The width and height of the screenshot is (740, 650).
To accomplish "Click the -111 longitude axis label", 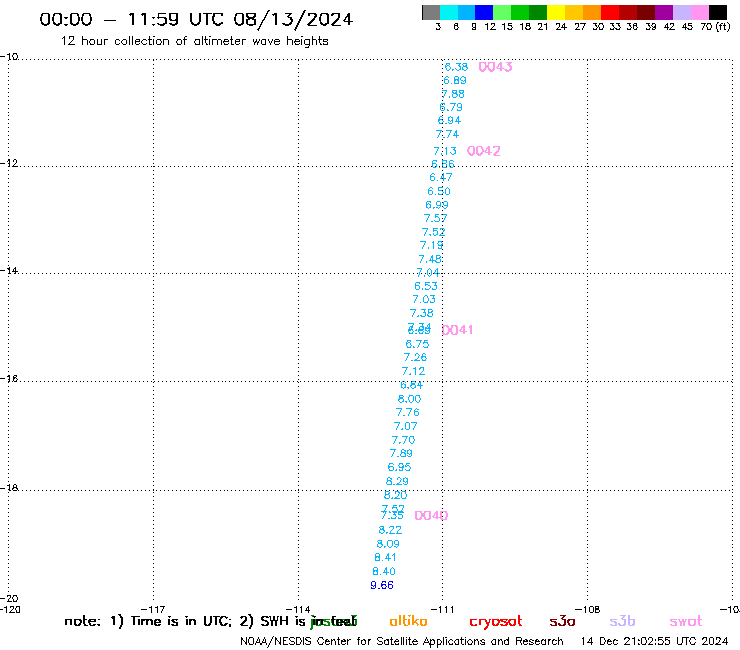I will pyautogui.click(x=442, y=609).
